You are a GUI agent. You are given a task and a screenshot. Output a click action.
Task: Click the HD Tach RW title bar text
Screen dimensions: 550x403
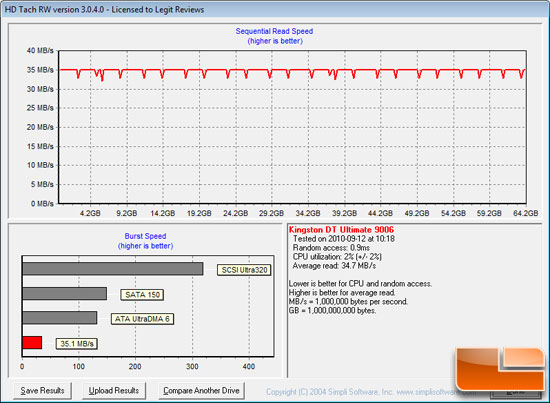[x=104, y=9]
